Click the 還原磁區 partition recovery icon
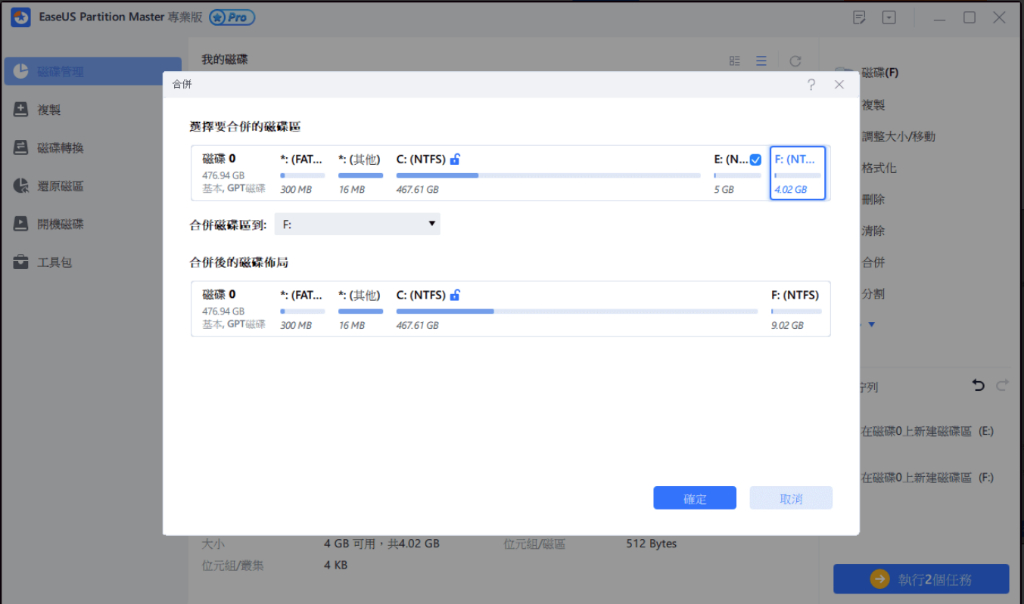1024x604 pixels. [20, 186]
